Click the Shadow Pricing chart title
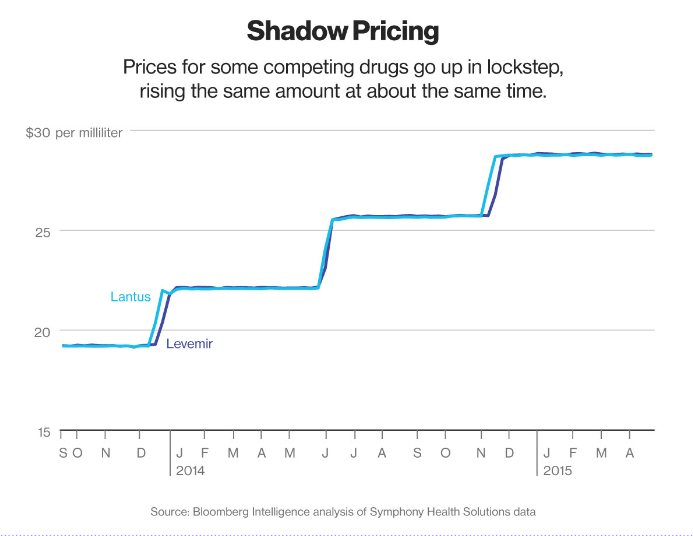The height and width of the screenshot is (536, 693). [343, 31]
